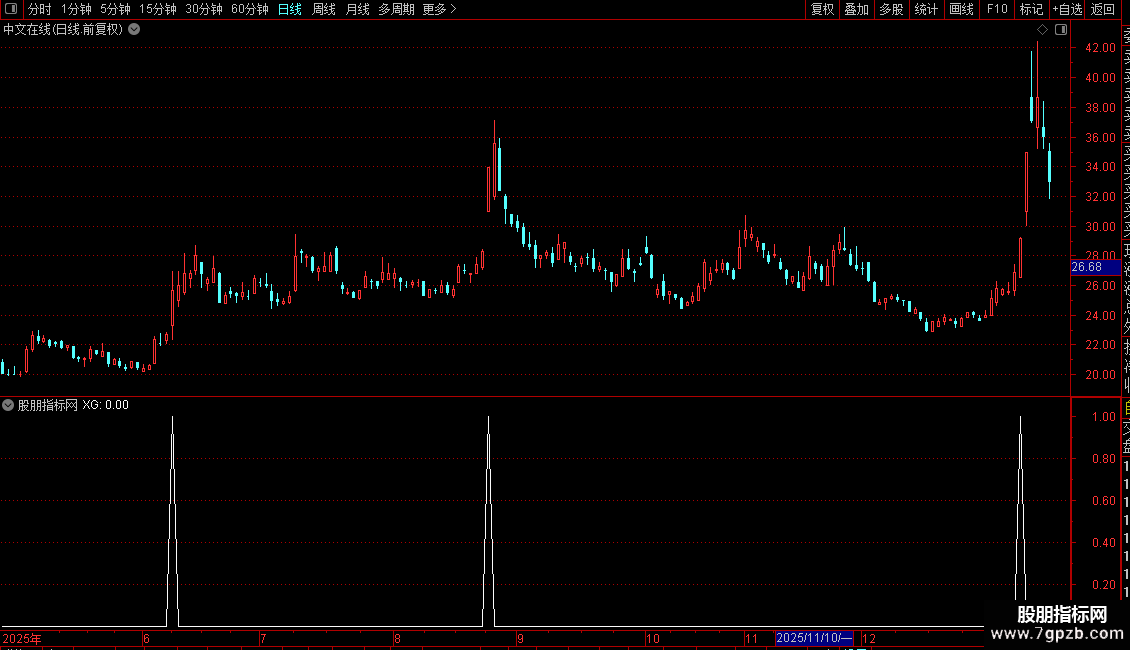Viewport: 1130px width, 650px height.
Task: Toggle the right info panel icon
Action: [1061, 30]
